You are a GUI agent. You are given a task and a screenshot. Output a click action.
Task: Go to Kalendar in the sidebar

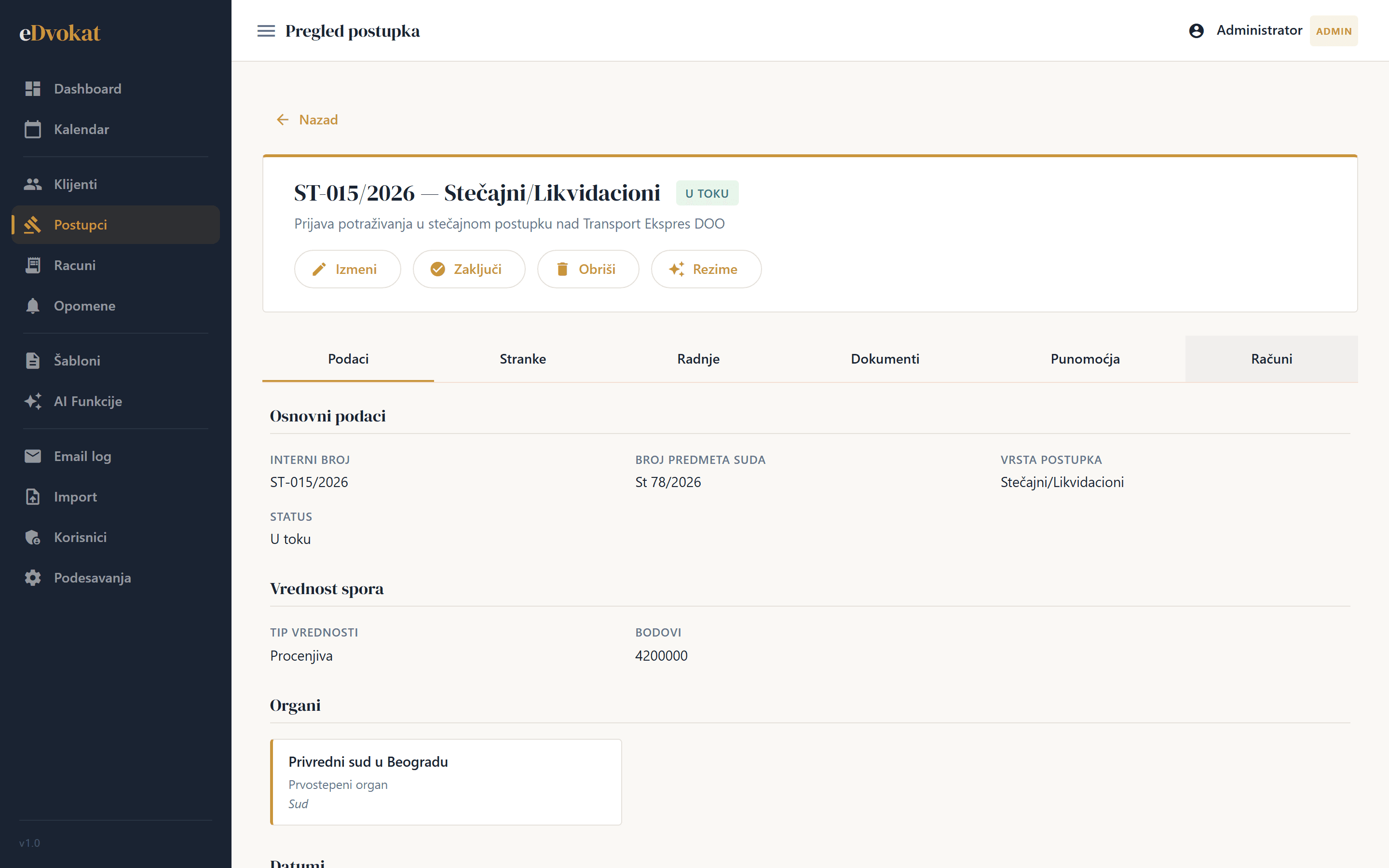(x=115, y=129)
